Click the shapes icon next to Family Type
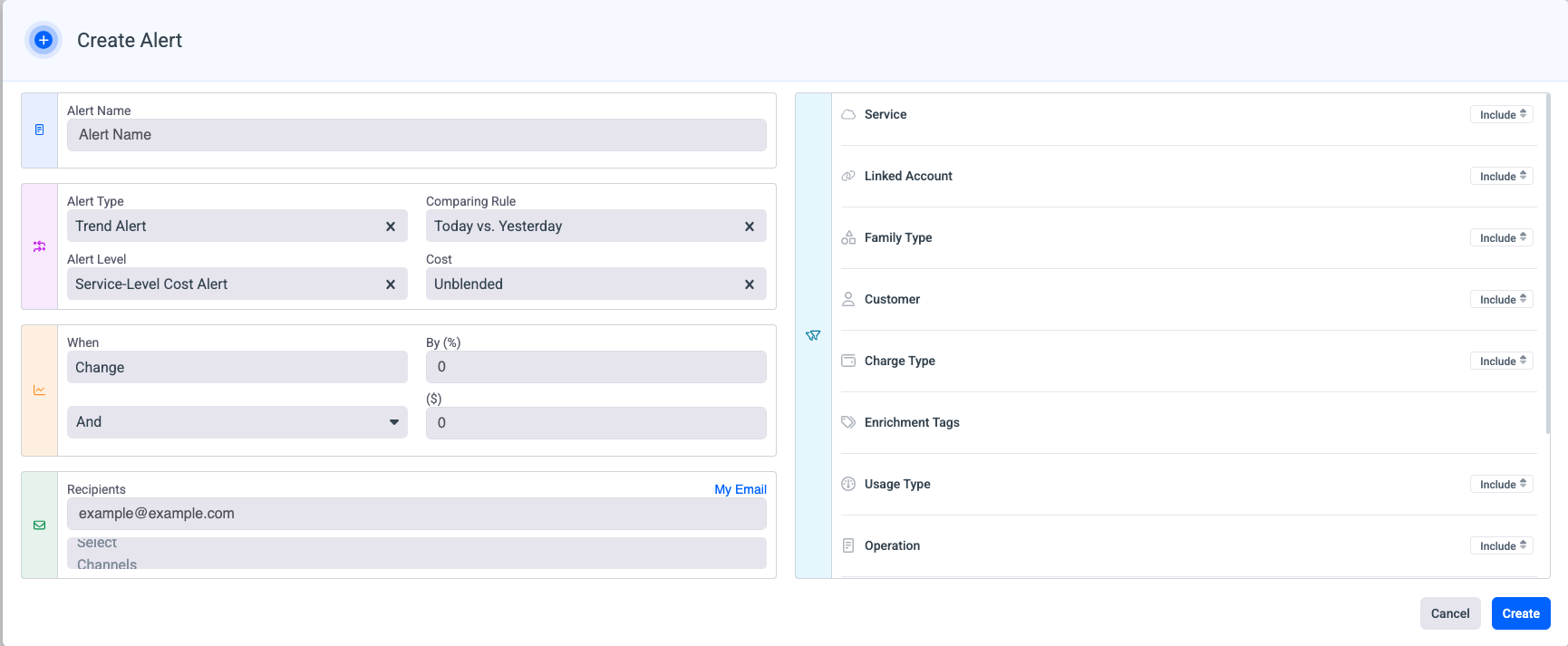Viewport: 1568px width, 646px height. pos(848,238)
